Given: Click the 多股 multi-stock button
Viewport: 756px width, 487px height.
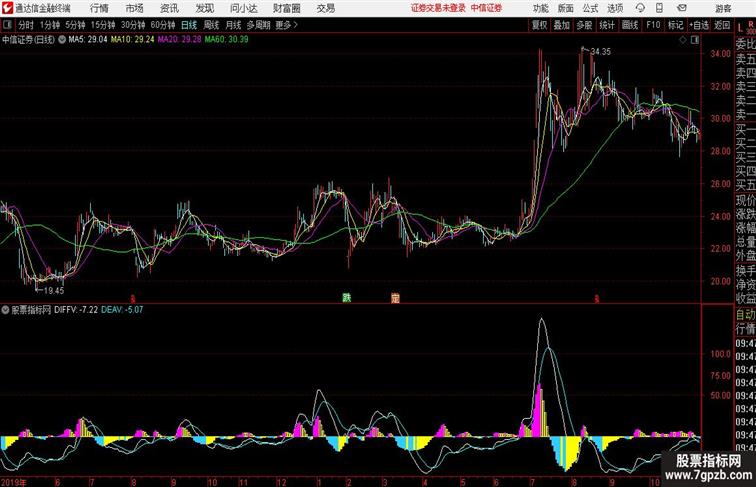Looking at the screenshot, I should [584, 25].
